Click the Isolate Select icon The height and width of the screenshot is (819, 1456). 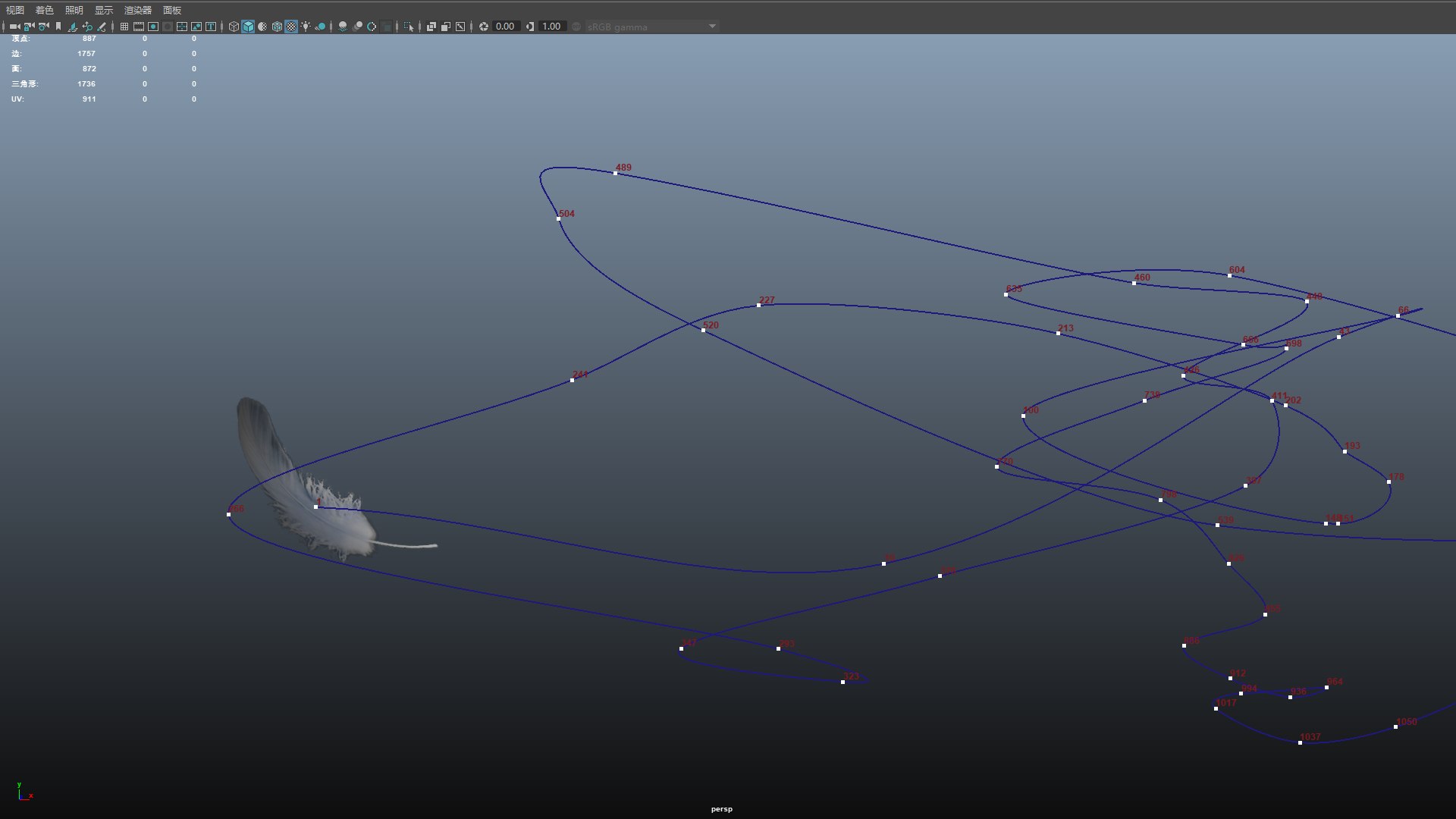click(x=409, y=27)
